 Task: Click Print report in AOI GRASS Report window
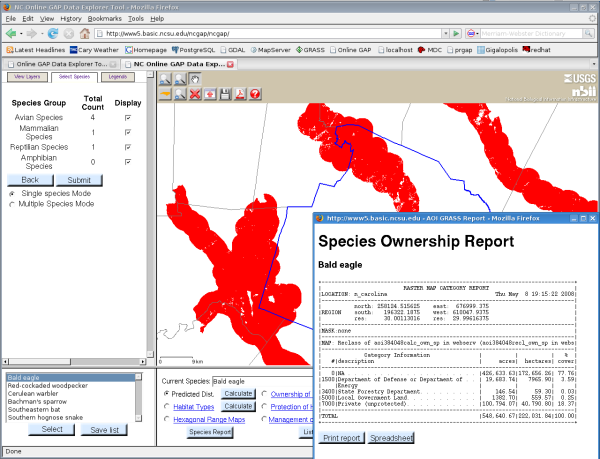[341, 438]
